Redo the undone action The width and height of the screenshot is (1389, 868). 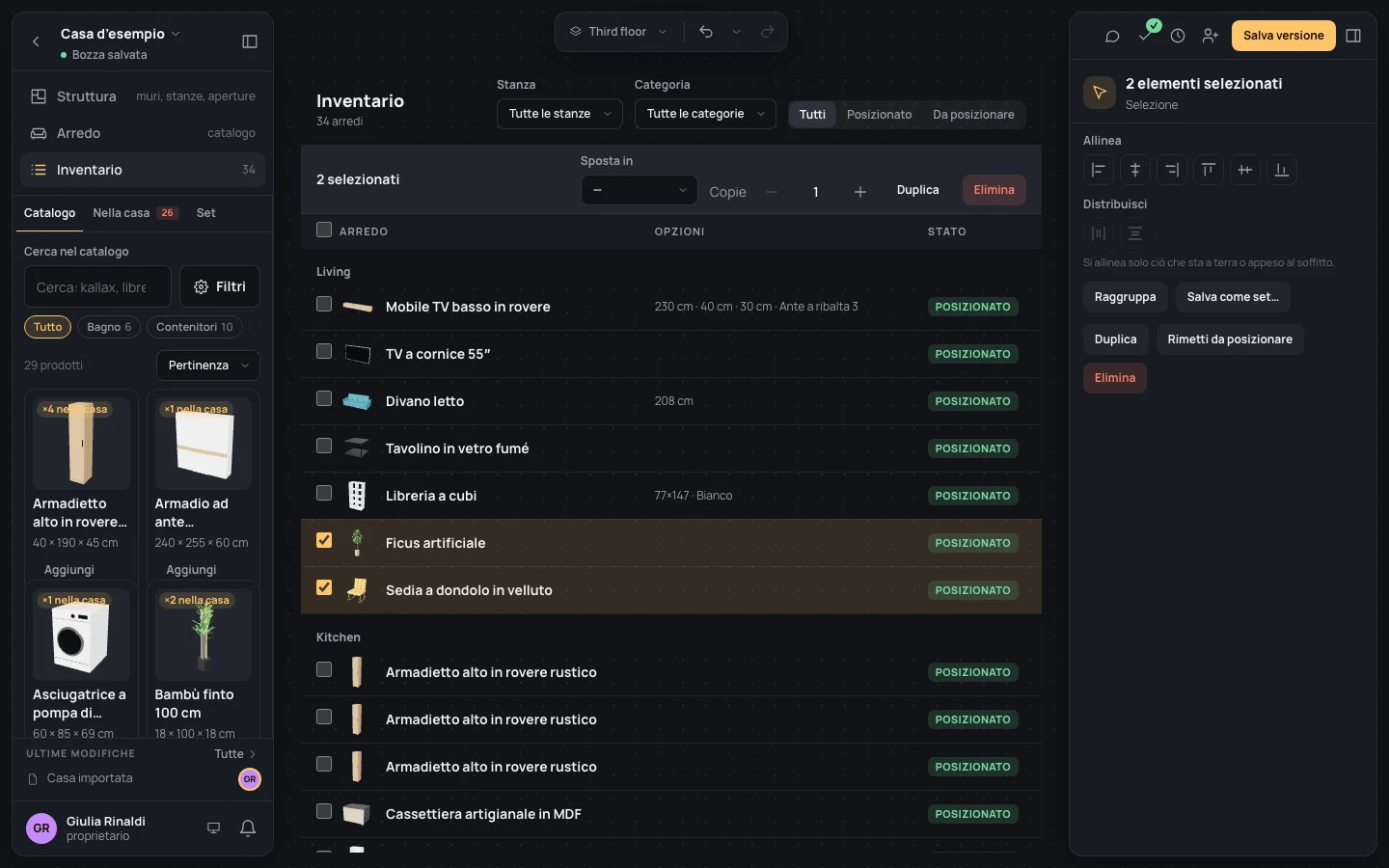click(768, 32)
